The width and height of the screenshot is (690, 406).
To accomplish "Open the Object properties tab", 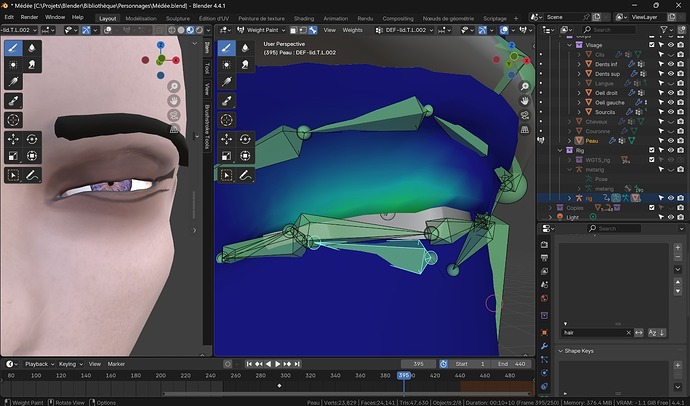I will point(545,333).
